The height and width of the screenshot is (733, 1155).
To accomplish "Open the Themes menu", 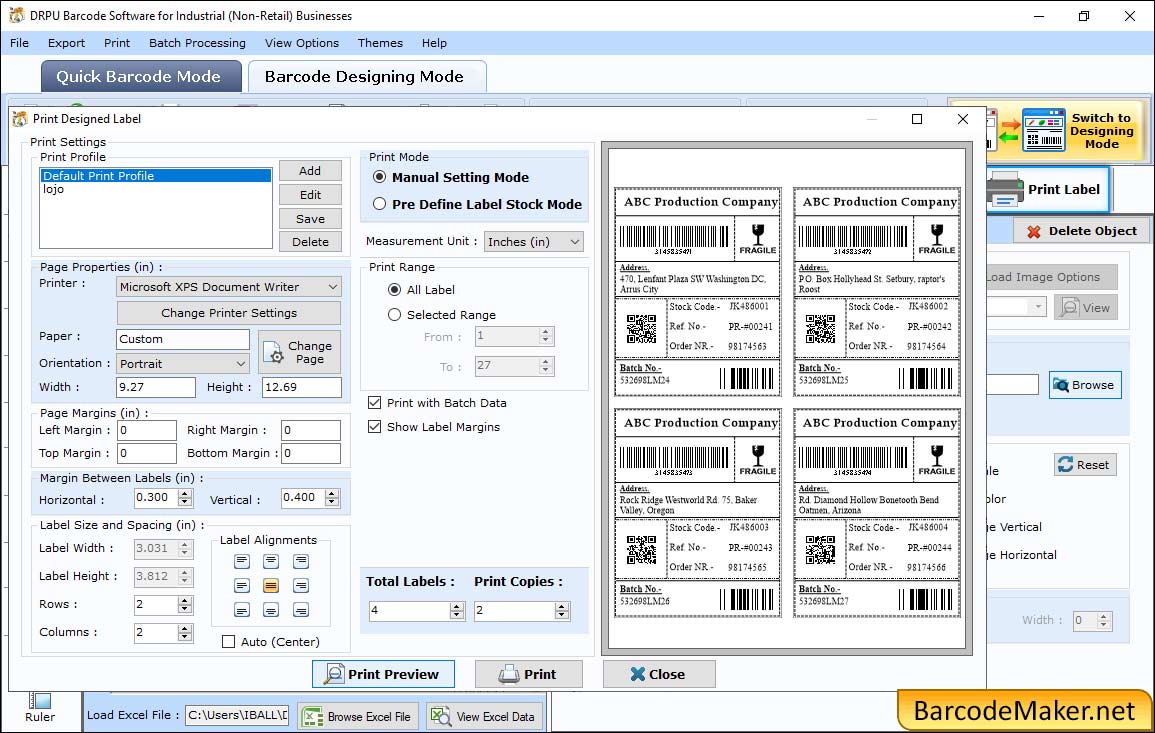I will point(380,43).
